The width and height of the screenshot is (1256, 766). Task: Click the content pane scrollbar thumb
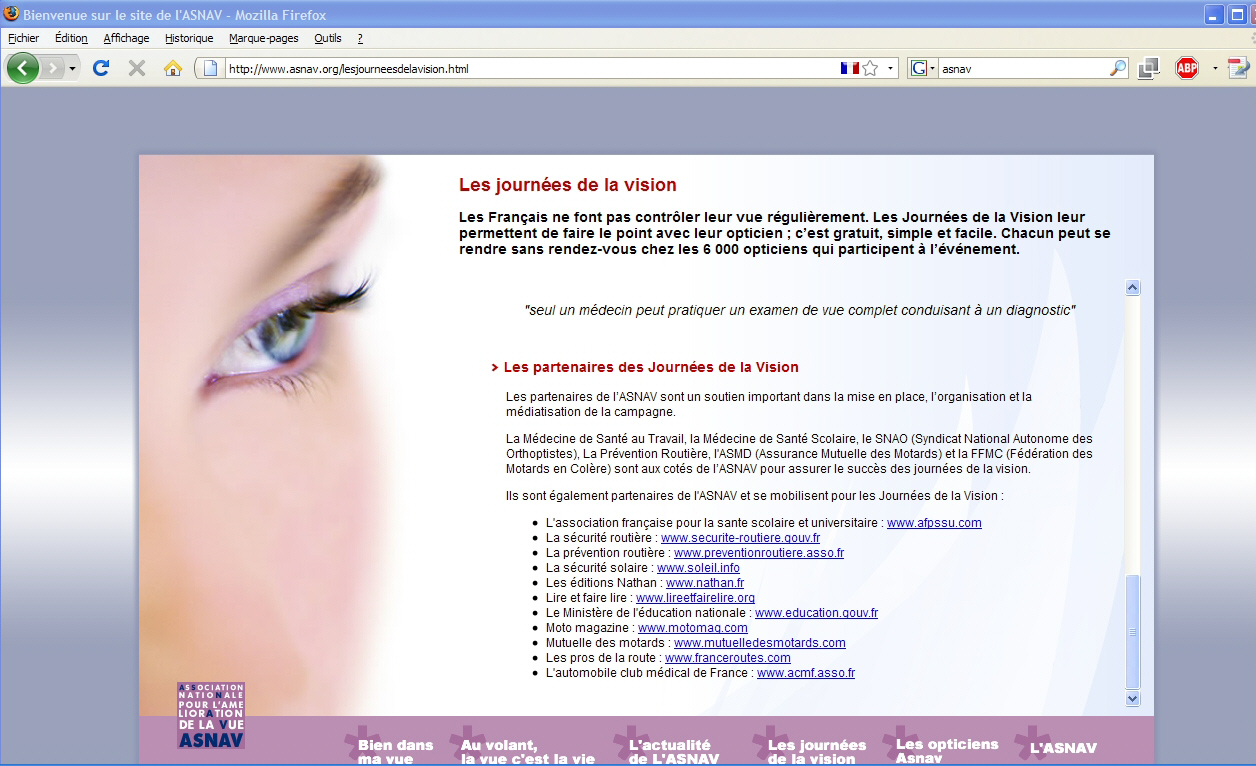(x=1133, y=632)
